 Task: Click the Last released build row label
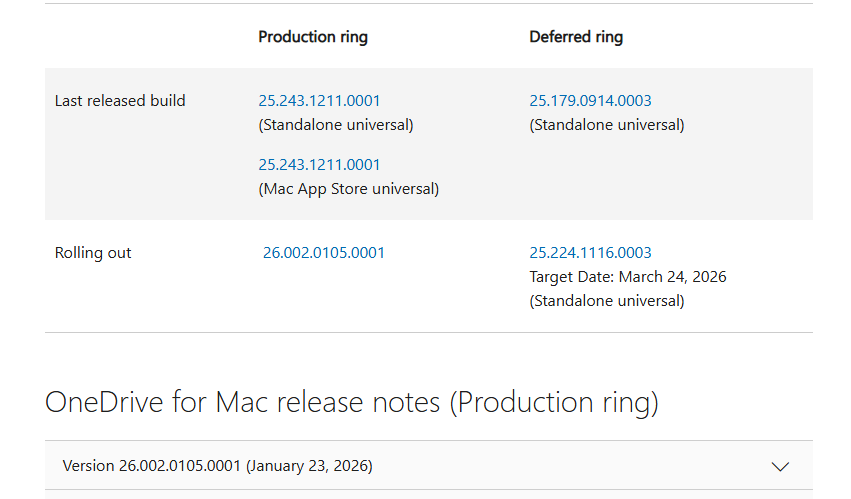tap(120, 101)
